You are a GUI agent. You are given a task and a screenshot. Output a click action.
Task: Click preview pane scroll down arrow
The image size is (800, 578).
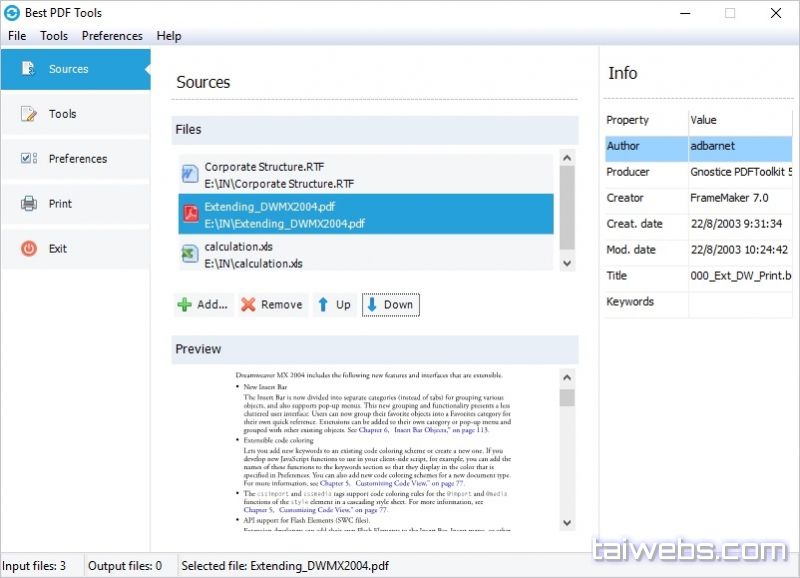[567, 522]
